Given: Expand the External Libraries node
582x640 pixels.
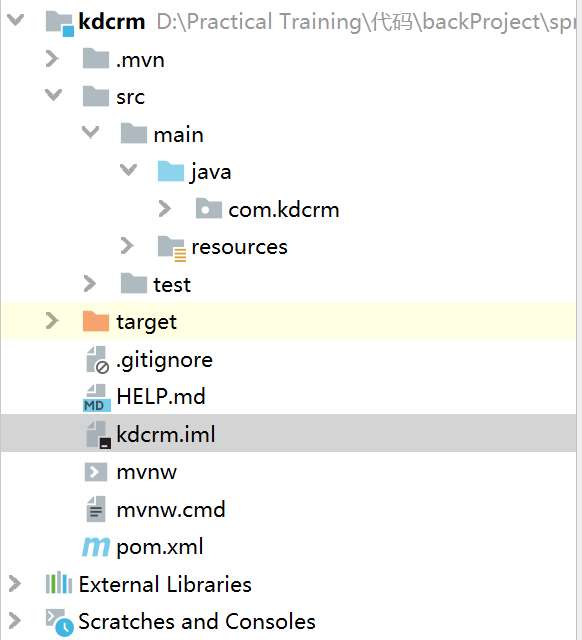Looking at the screenshot, I should [14, 584].
